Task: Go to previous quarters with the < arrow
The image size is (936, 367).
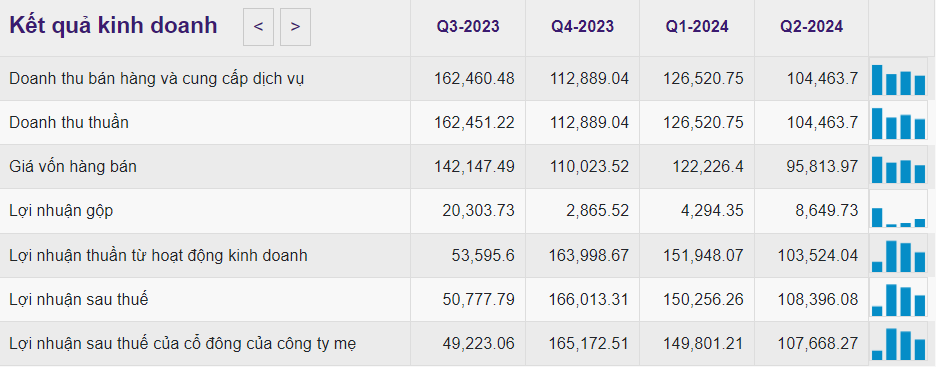Action: (258, 27)
